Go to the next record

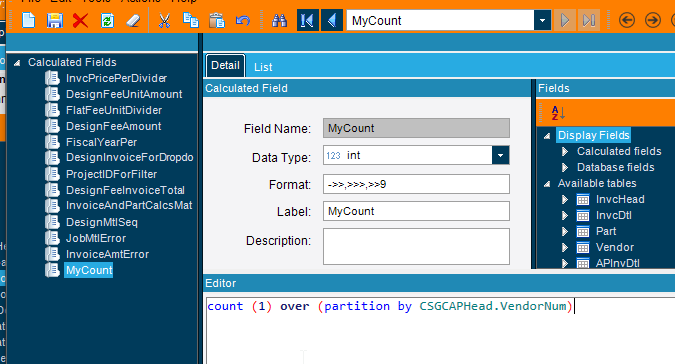click(565, 20)
